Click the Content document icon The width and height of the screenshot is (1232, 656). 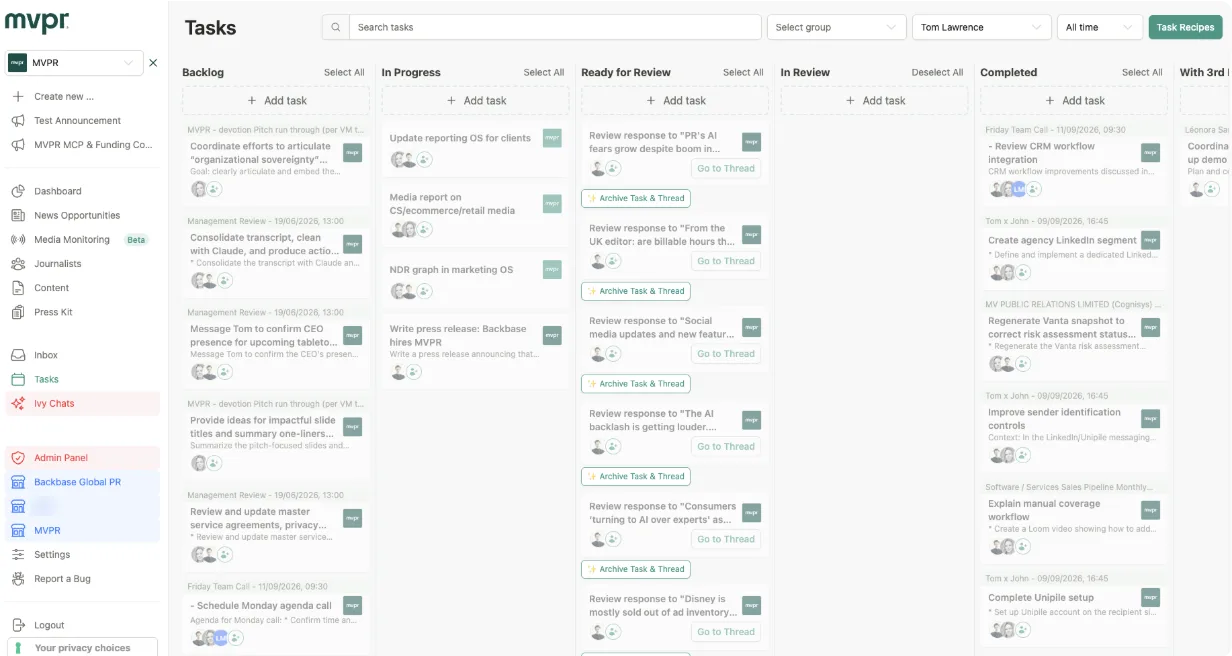17,288
